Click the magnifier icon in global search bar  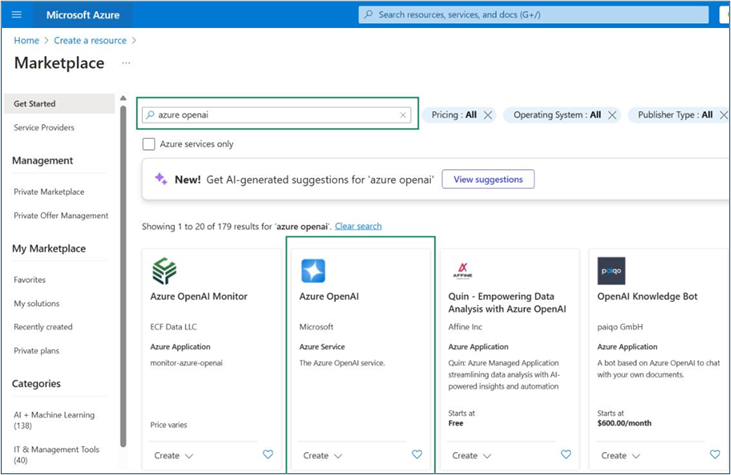pos(368,14)
